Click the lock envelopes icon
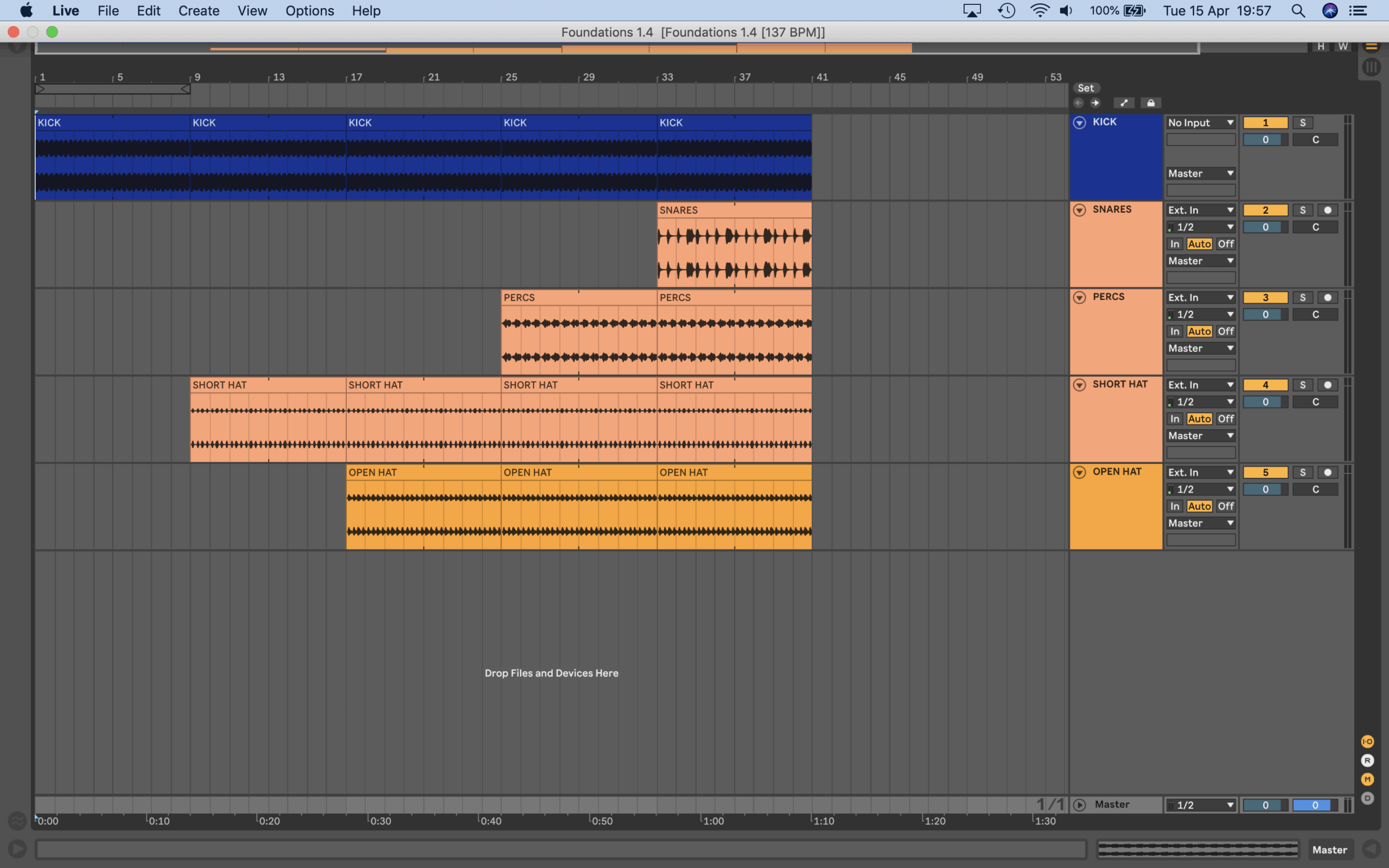Screen dimensions: 1389x868 point(1150,103)
